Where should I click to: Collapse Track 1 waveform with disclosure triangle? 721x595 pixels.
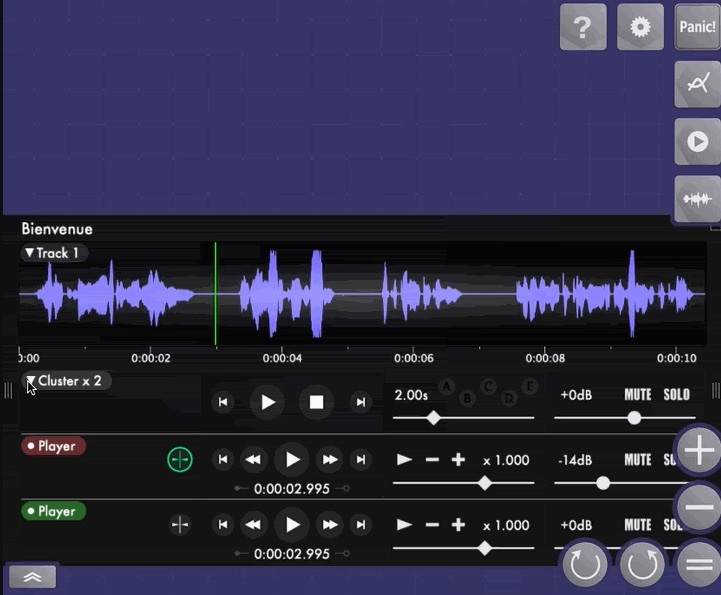(30, 253)
